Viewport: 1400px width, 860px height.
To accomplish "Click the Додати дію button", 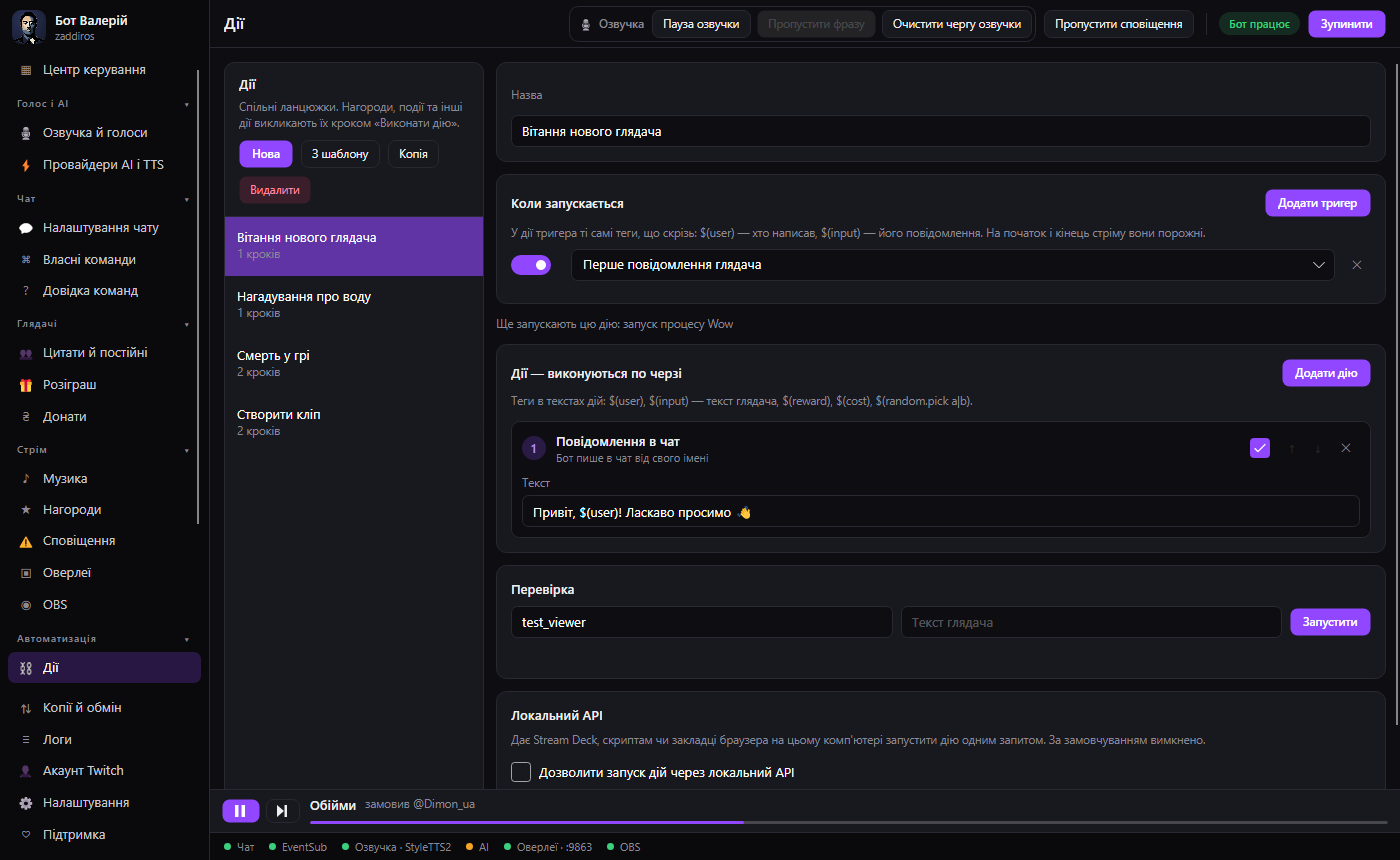I will click(x=1326, y=373).
